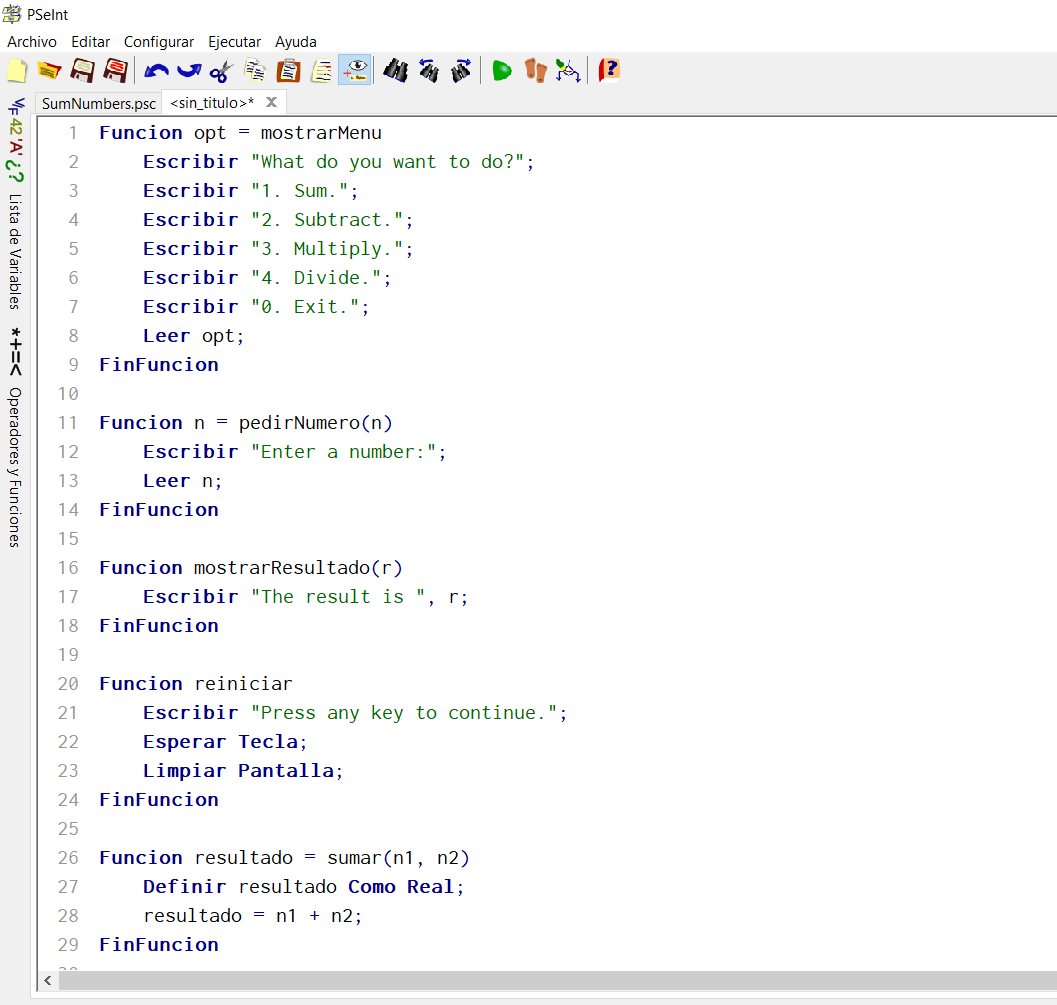This screenshot has height=1005, width=1057.
Task: Click the string "0. Exit."
Action: coord(305,307)
